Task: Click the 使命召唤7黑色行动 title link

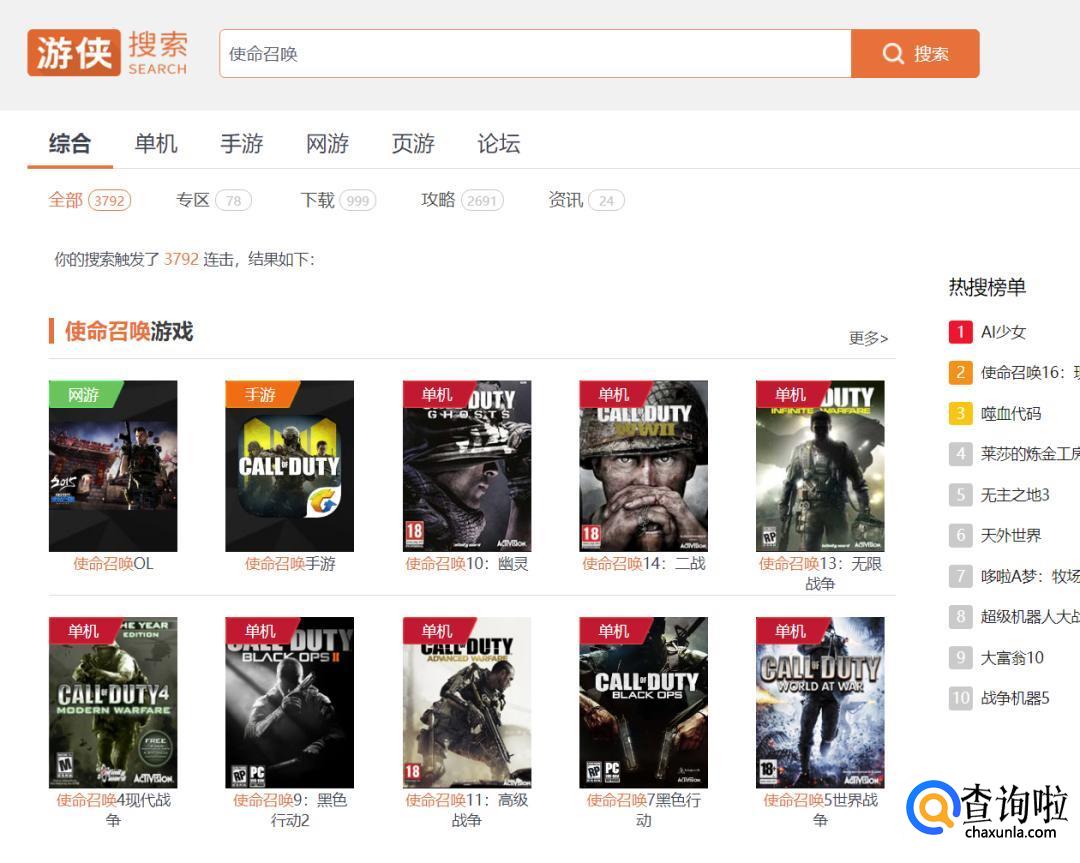Action: pyautogui.click(x=643, y=809)
